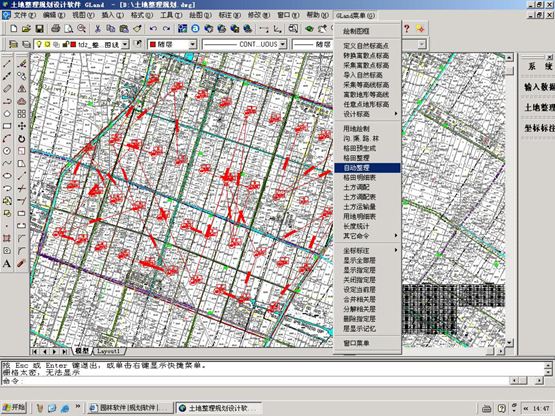The height and width of the screenshot is (416, 555).
Task: Toggle the layer freeze sun icon
Action: pyautogui.click(x=47, y=44)
